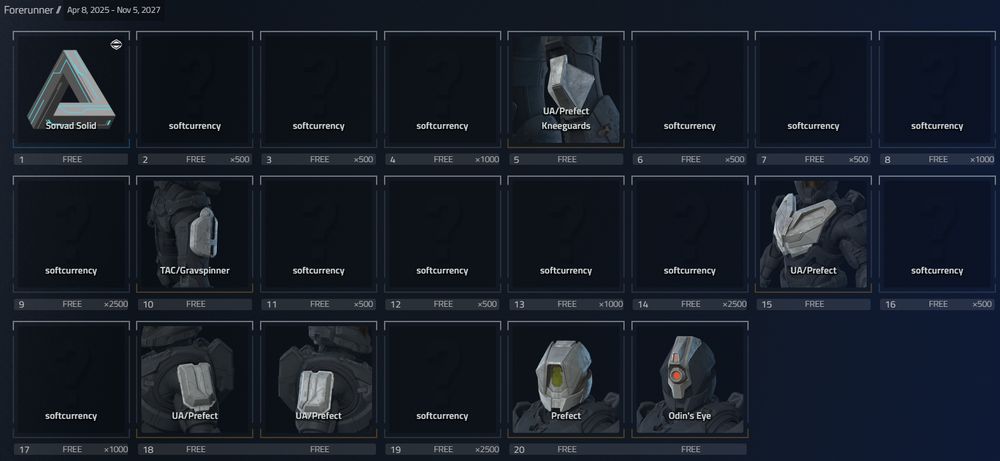Click the softcurrency tile at tier 4

pos(442,89)
